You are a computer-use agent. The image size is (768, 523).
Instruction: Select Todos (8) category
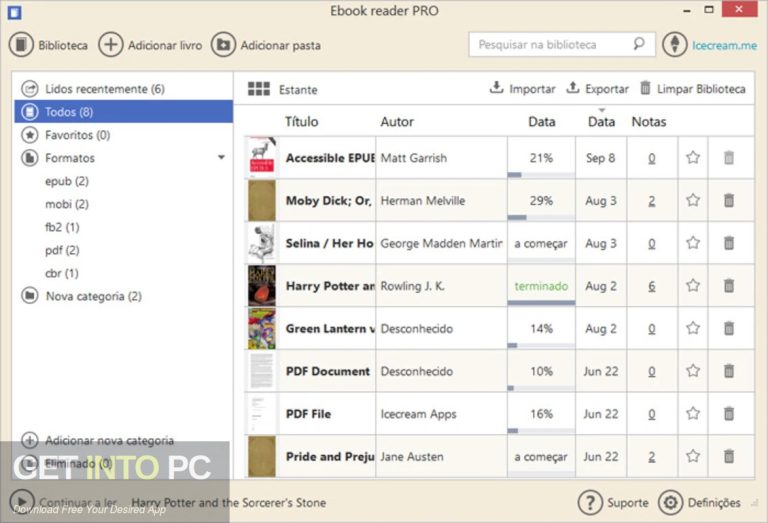[x=123, y=112]
